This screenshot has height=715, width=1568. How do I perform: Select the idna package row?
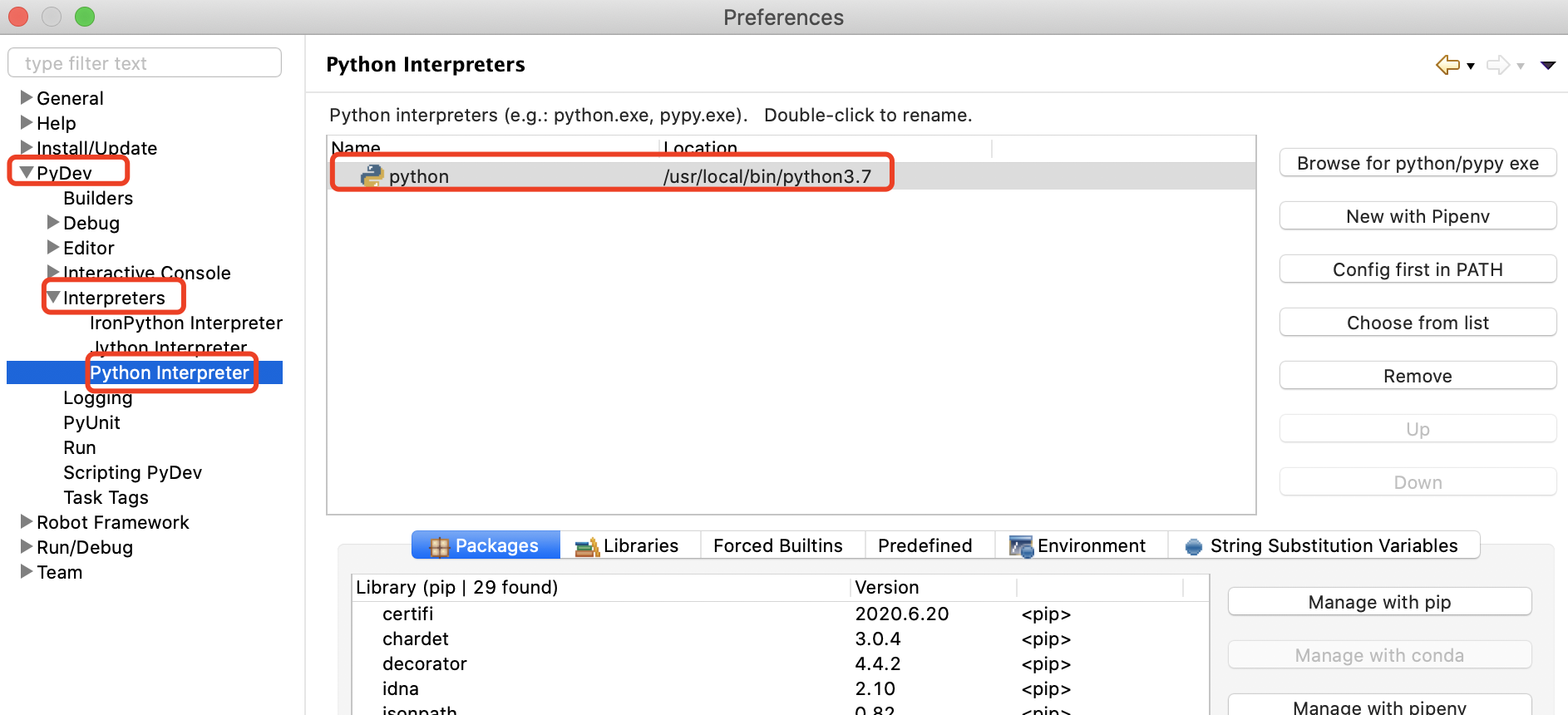tap(780, 688)
